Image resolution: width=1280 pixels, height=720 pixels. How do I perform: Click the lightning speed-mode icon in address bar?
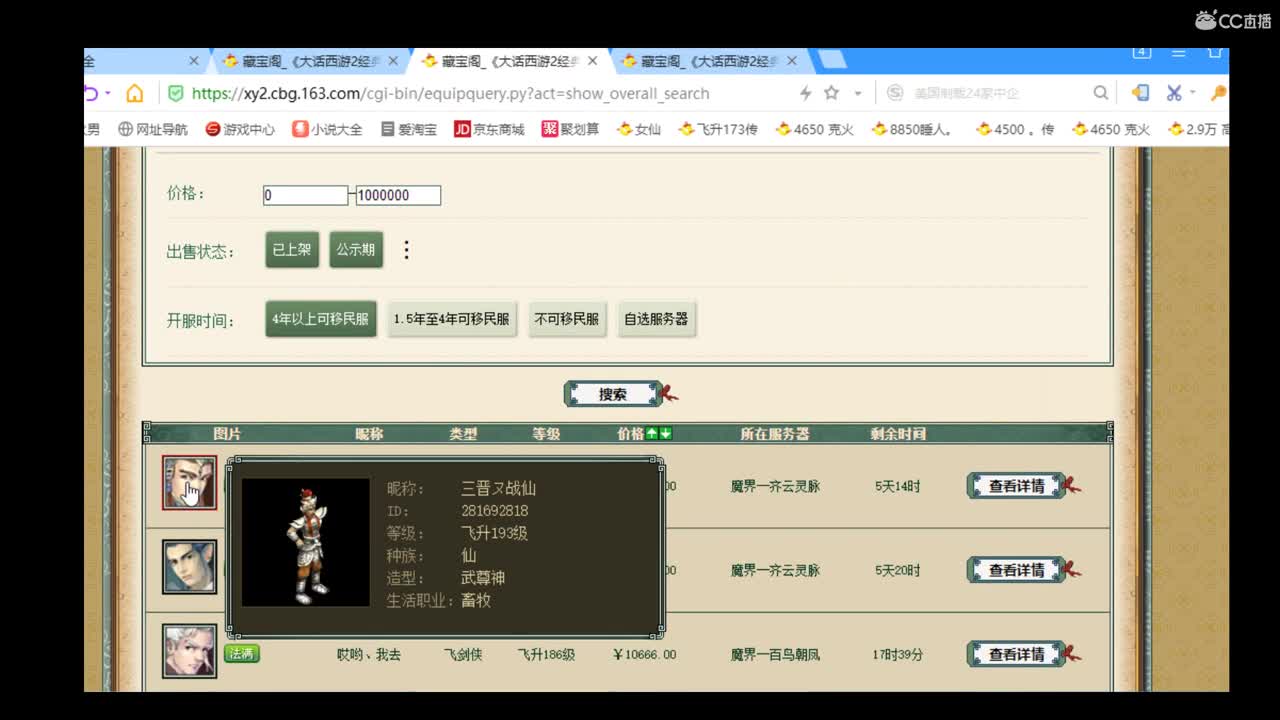805,93
